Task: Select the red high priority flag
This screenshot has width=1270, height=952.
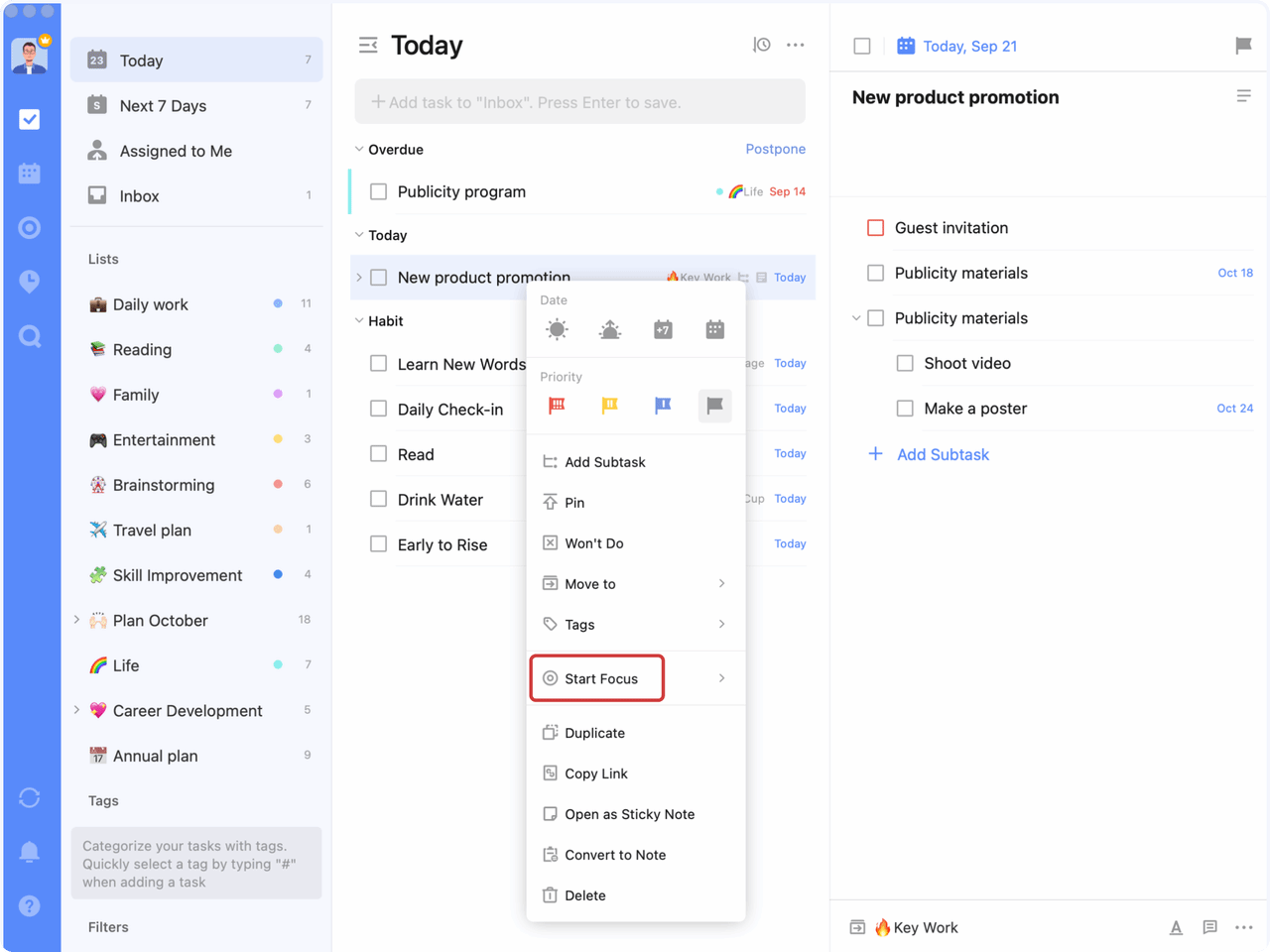Action: coord(557,405)
